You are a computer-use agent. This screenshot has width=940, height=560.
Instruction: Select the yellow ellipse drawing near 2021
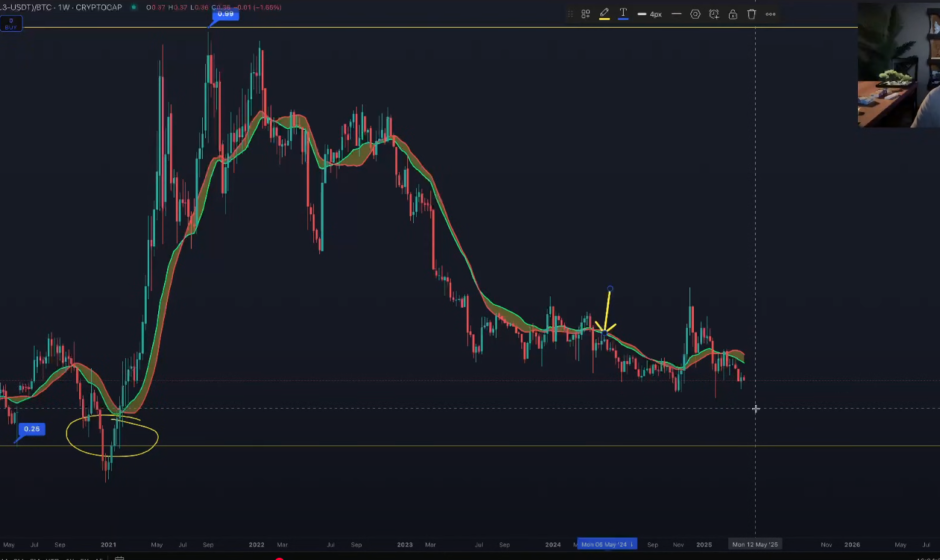112,436
